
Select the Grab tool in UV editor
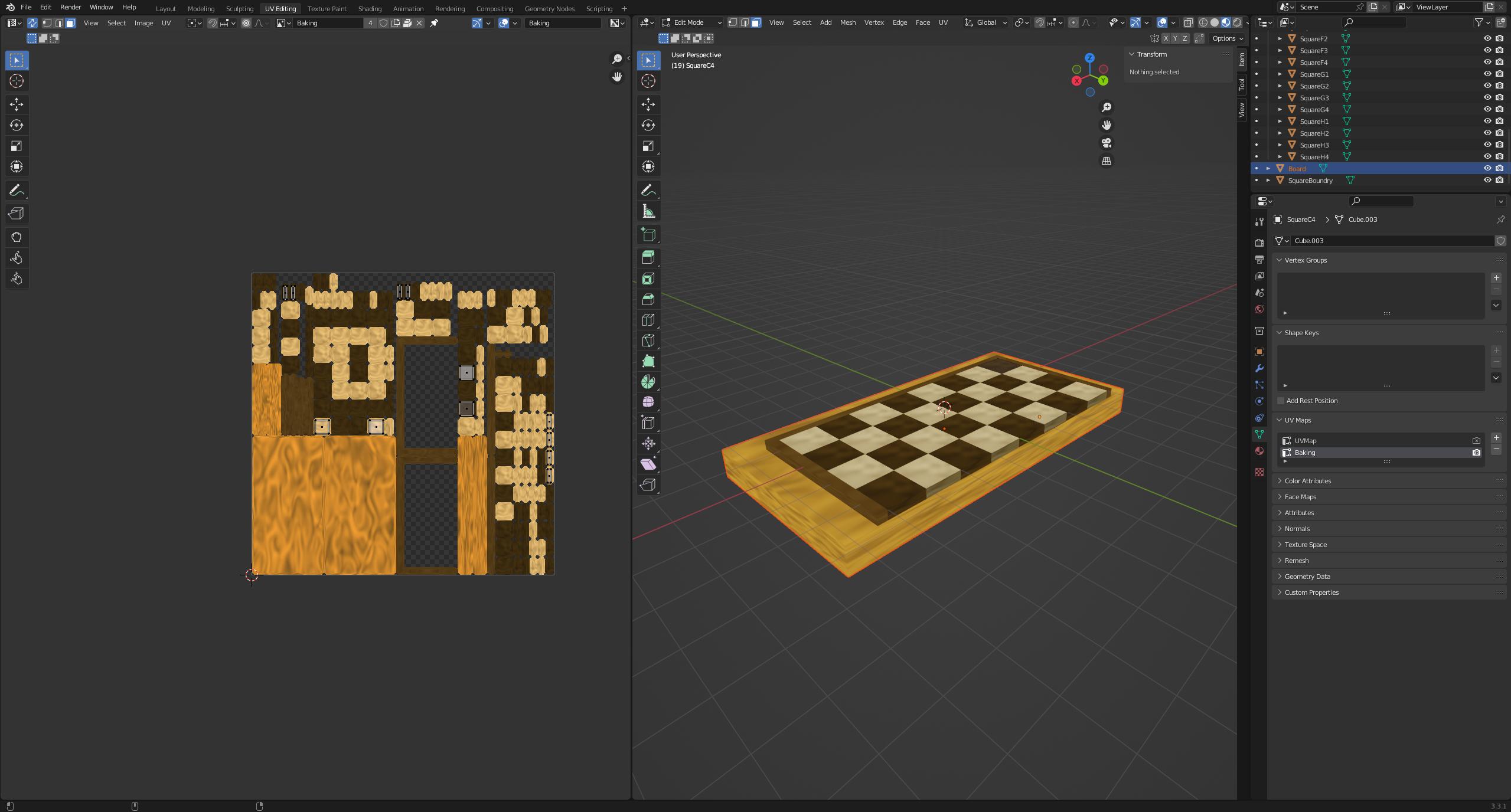[17, 237]
